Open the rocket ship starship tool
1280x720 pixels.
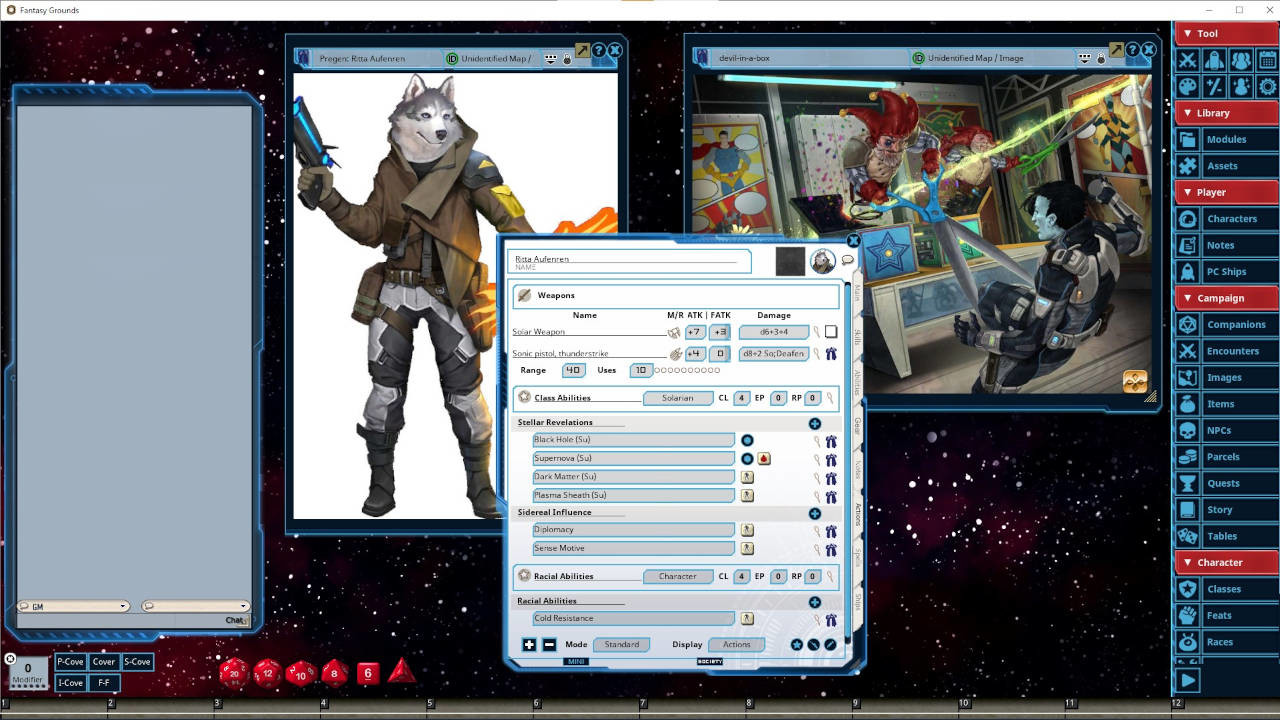(x=1213, y=59)
